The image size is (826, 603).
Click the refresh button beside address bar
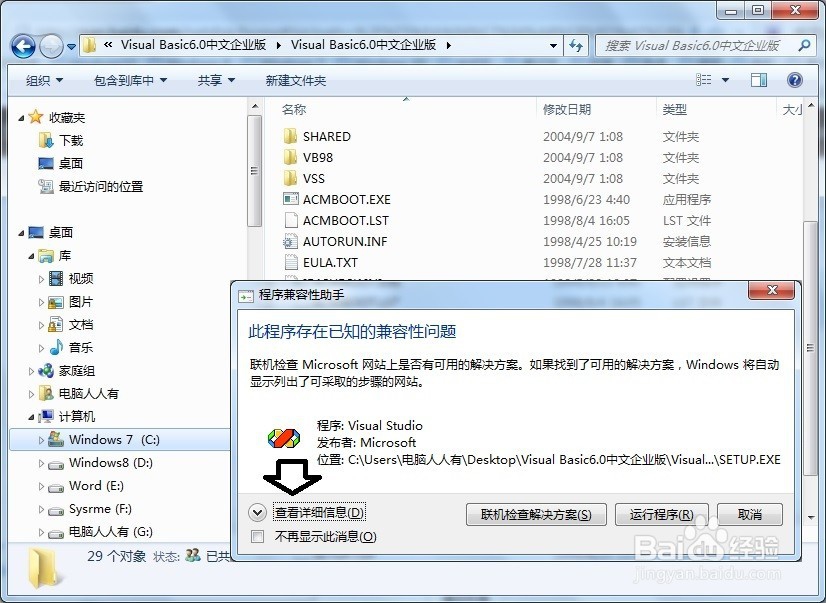click(576, 46)
